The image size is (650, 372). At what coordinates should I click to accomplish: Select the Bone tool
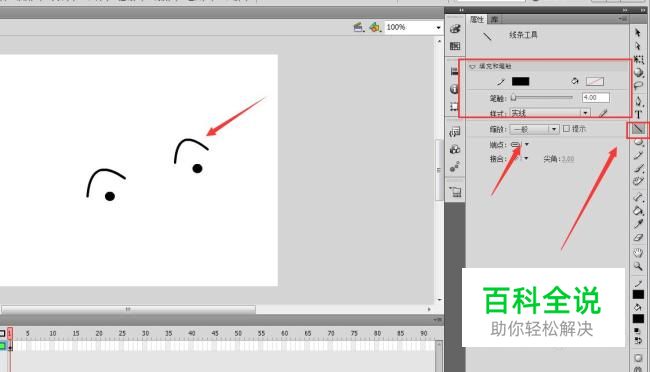click(638, 197)
